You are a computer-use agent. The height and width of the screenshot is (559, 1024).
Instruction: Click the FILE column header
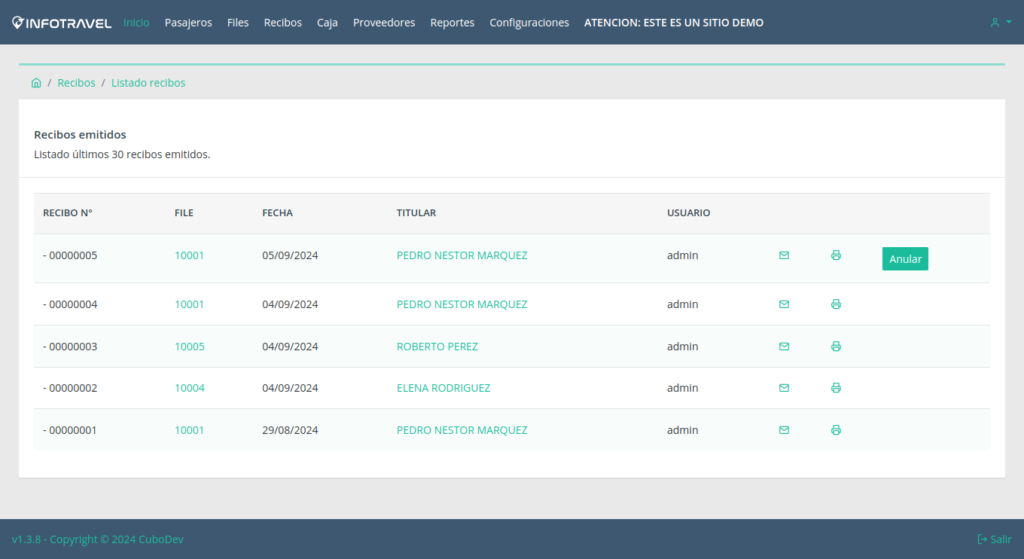click(184, 213)
